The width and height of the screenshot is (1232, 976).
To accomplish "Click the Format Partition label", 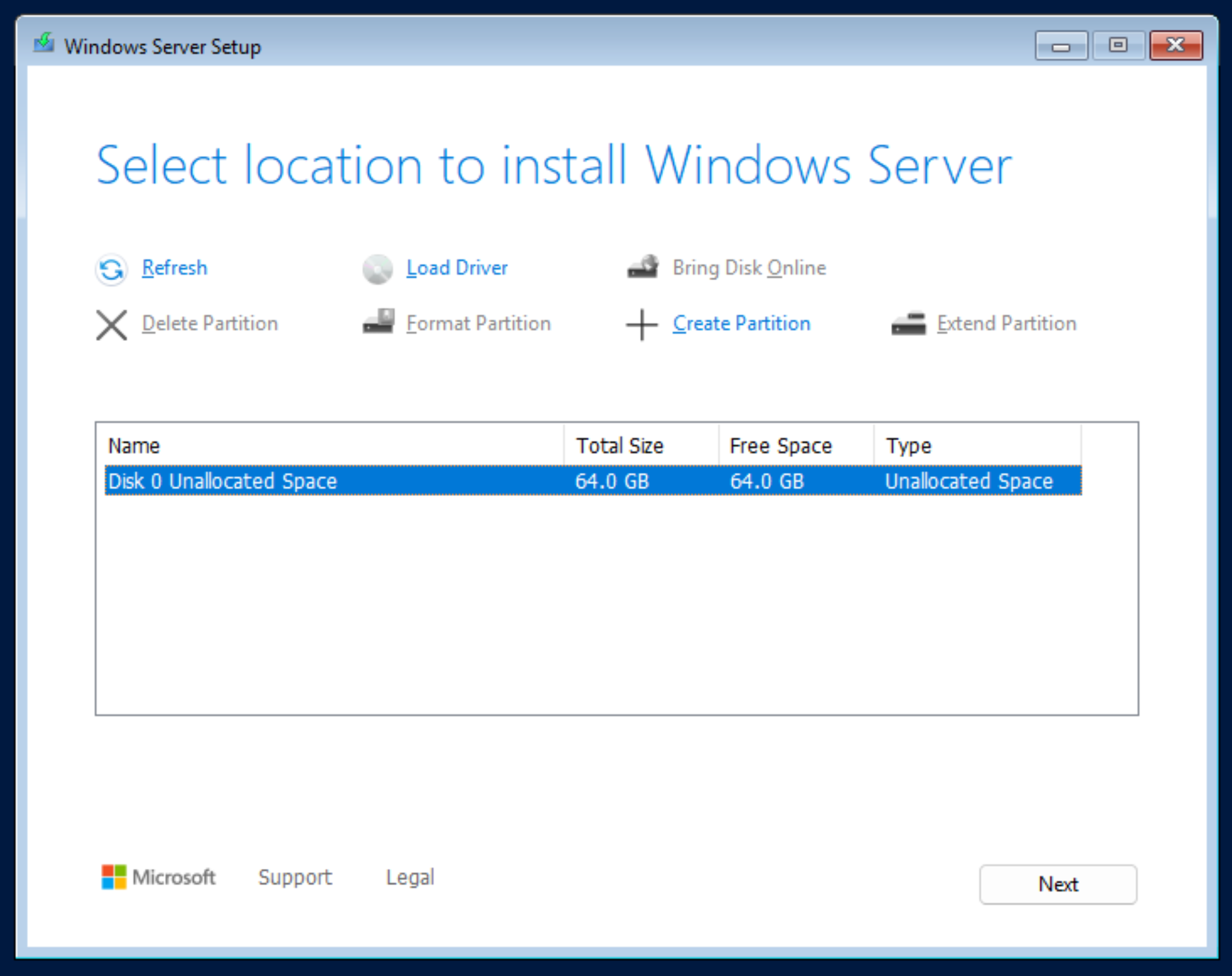I will (479, 324).
